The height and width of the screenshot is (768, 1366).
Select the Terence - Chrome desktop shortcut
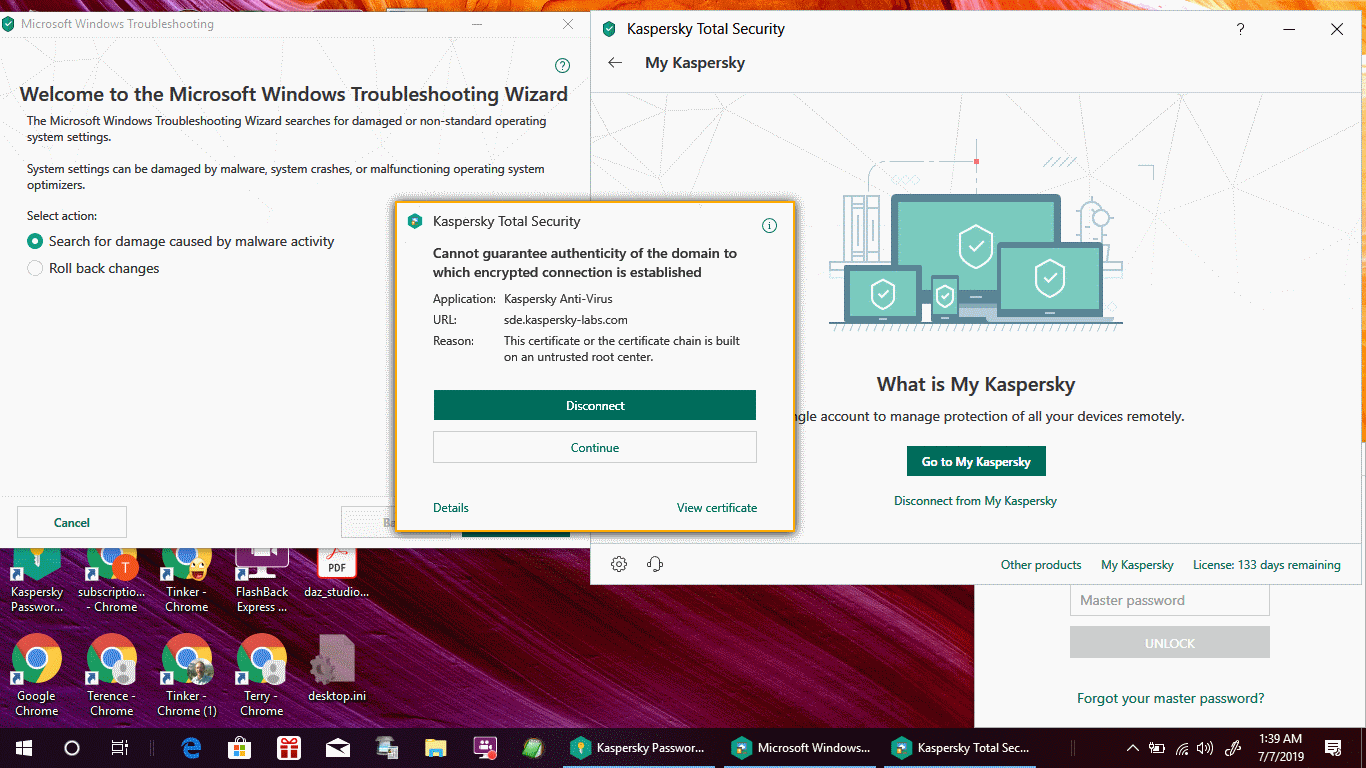click(112, 677)
